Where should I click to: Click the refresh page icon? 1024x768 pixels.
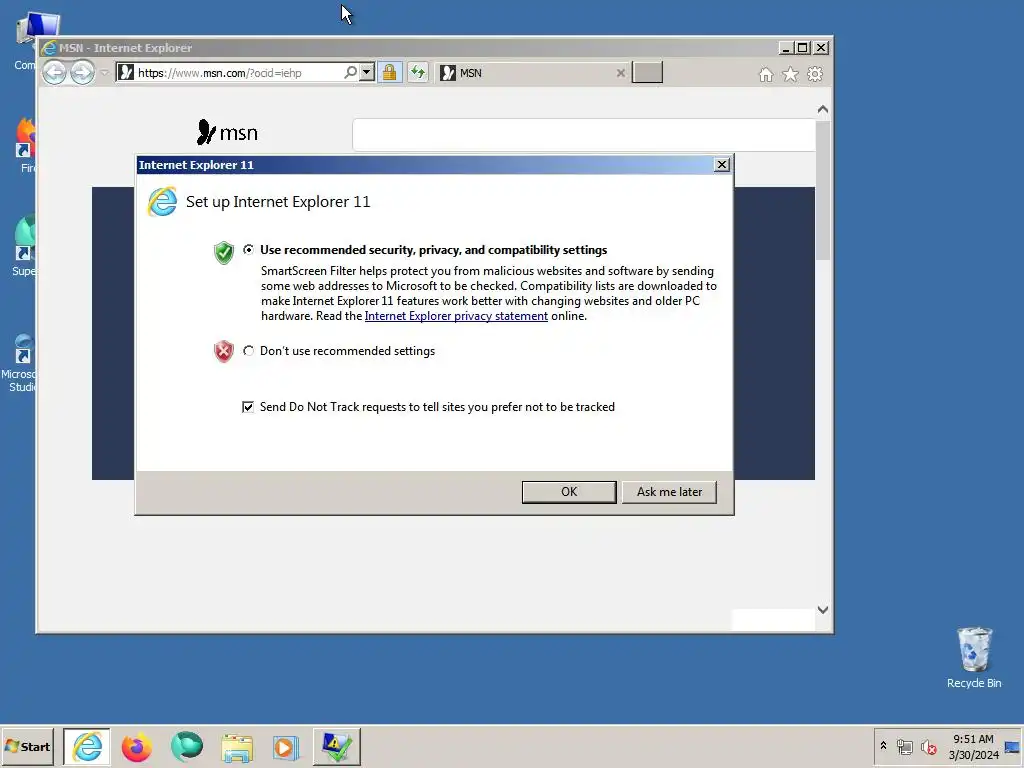(418, 72)
